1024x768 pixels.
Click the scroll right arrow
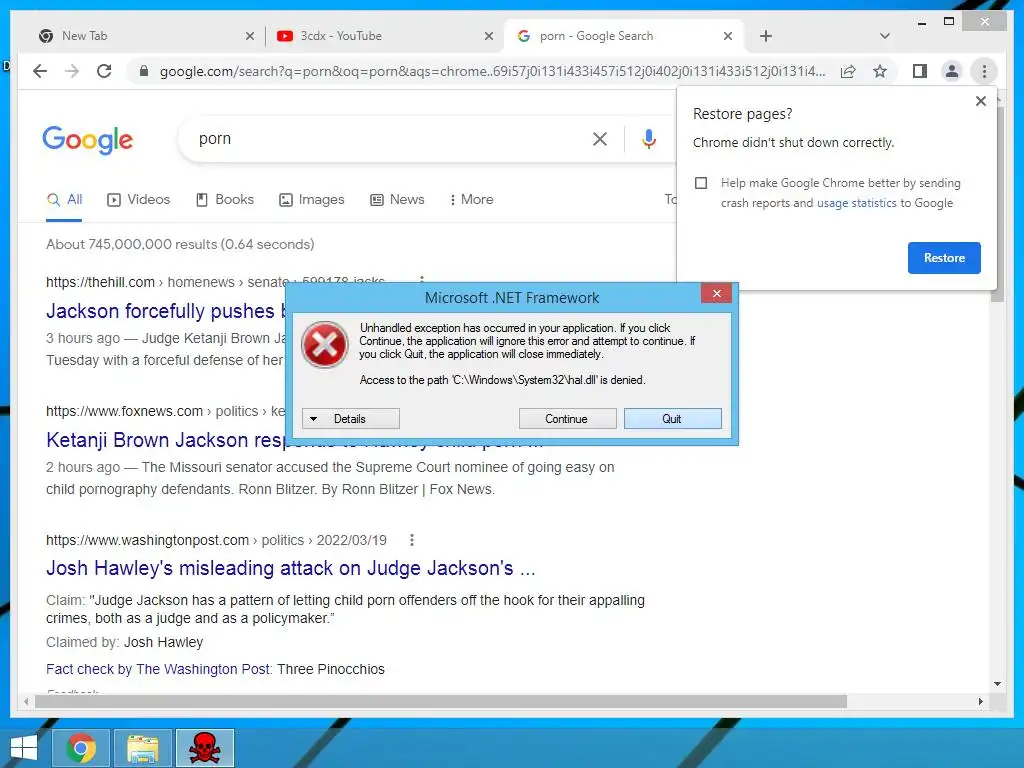(980, 701)
